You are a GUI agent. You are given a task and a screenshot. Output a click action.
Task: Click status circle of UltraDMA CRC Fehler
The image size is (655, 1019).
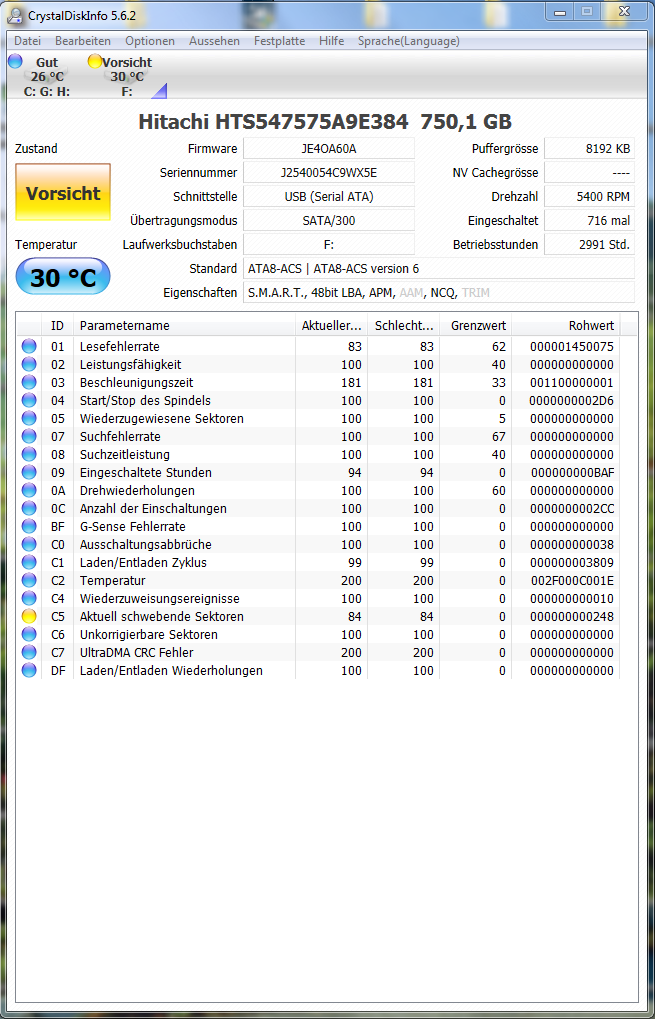[x=29, y=652]
